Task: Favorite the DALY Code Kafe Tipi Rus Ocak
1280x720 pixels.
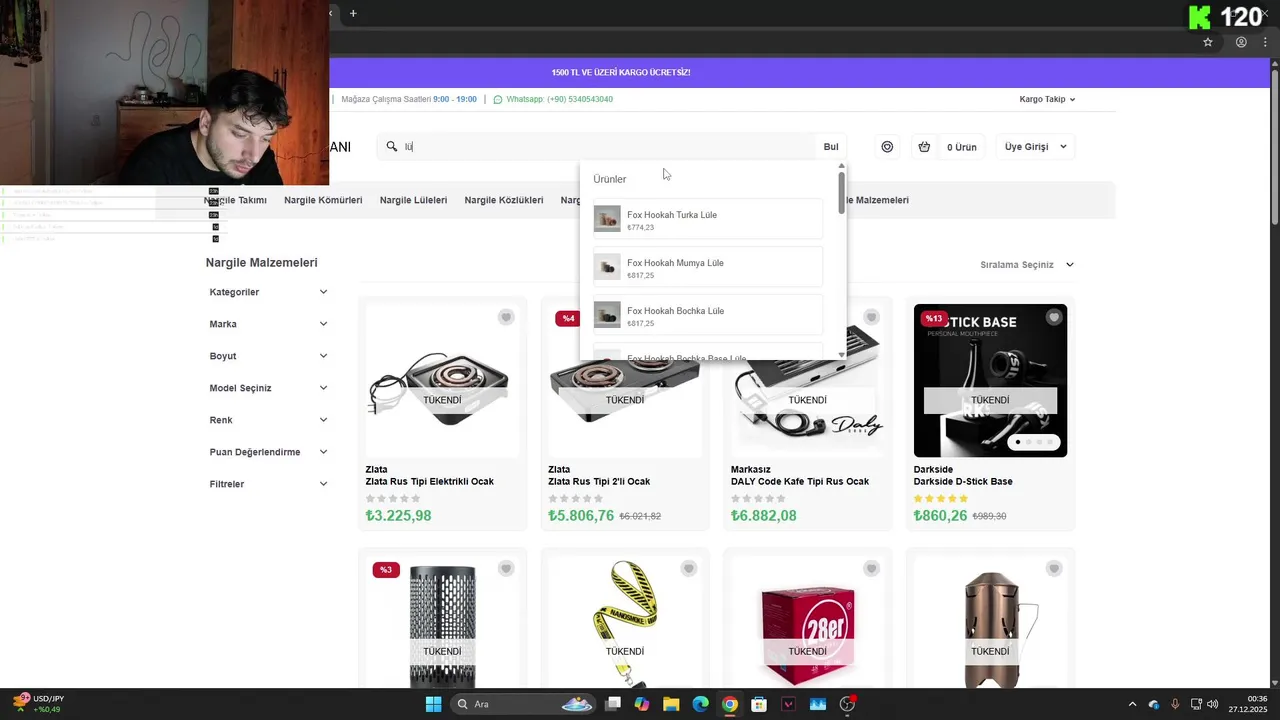Action: [871, 317]
